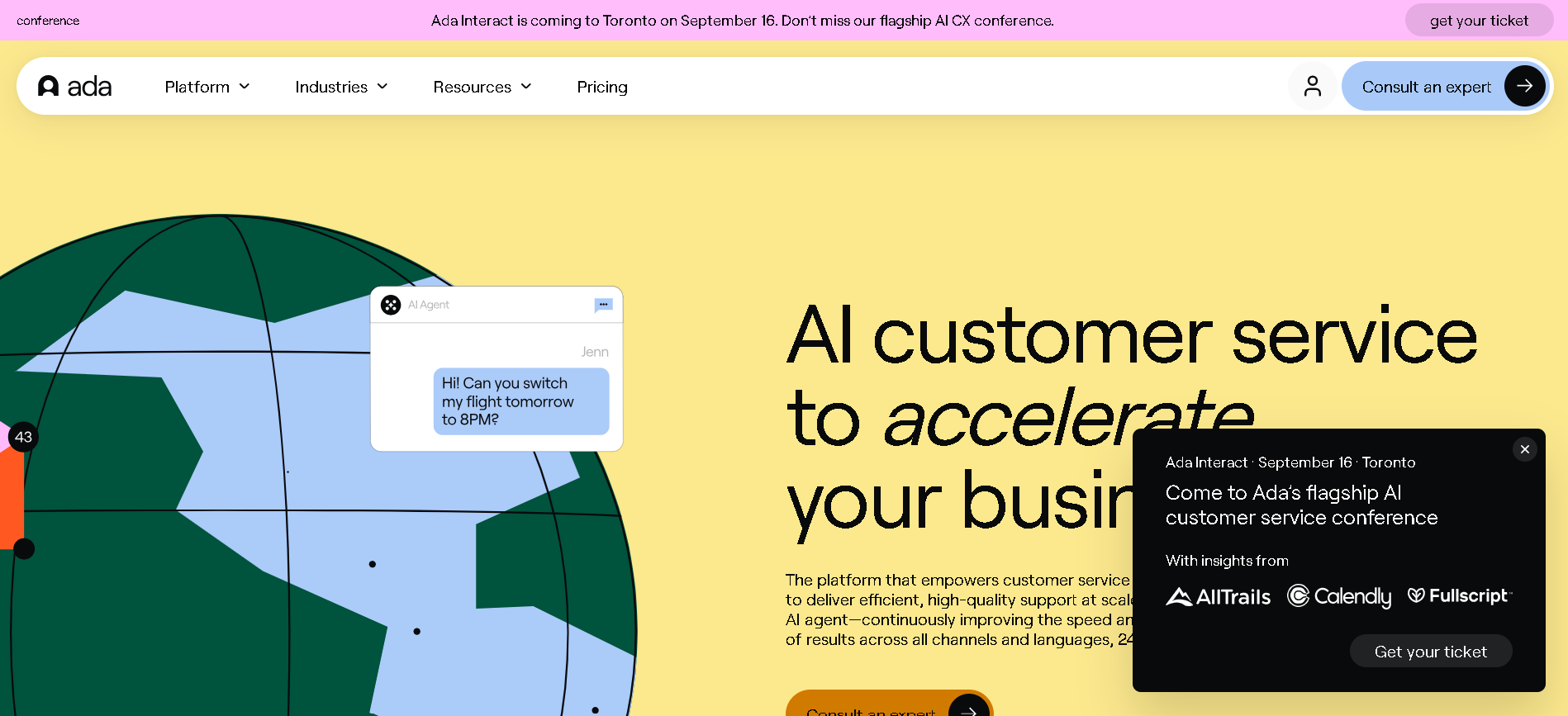Click Get your ticket in the popup

(1431, 652)
